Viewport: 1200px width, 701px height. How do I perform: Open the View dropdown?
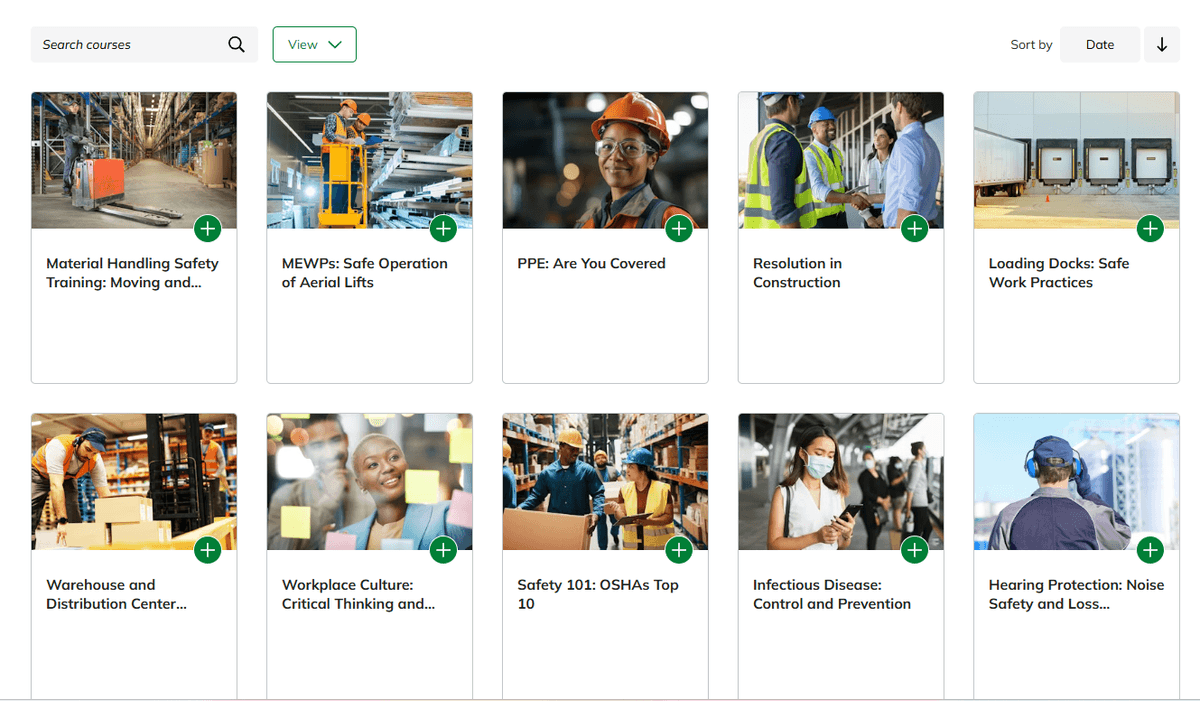coord(314,45)
